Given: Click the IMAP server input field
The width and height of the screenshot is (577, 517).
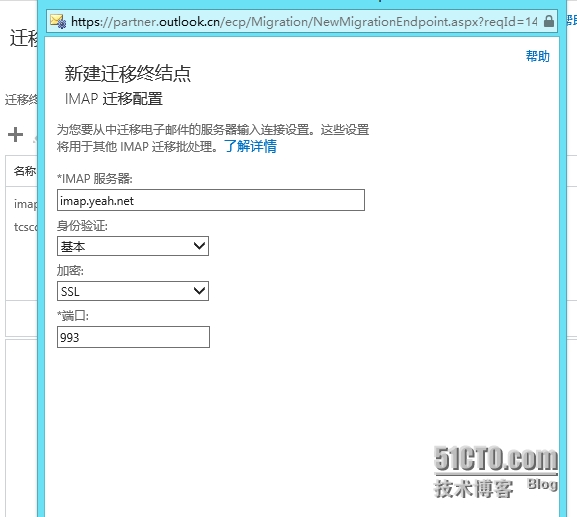Looking at the screenshot, I should pos(211,200).
